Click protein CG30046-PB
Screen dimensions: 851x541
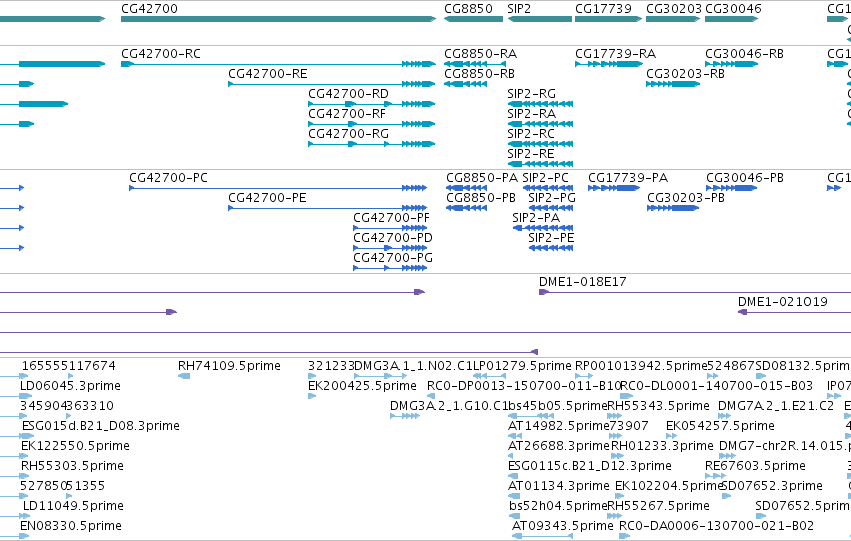click(732, 188)
